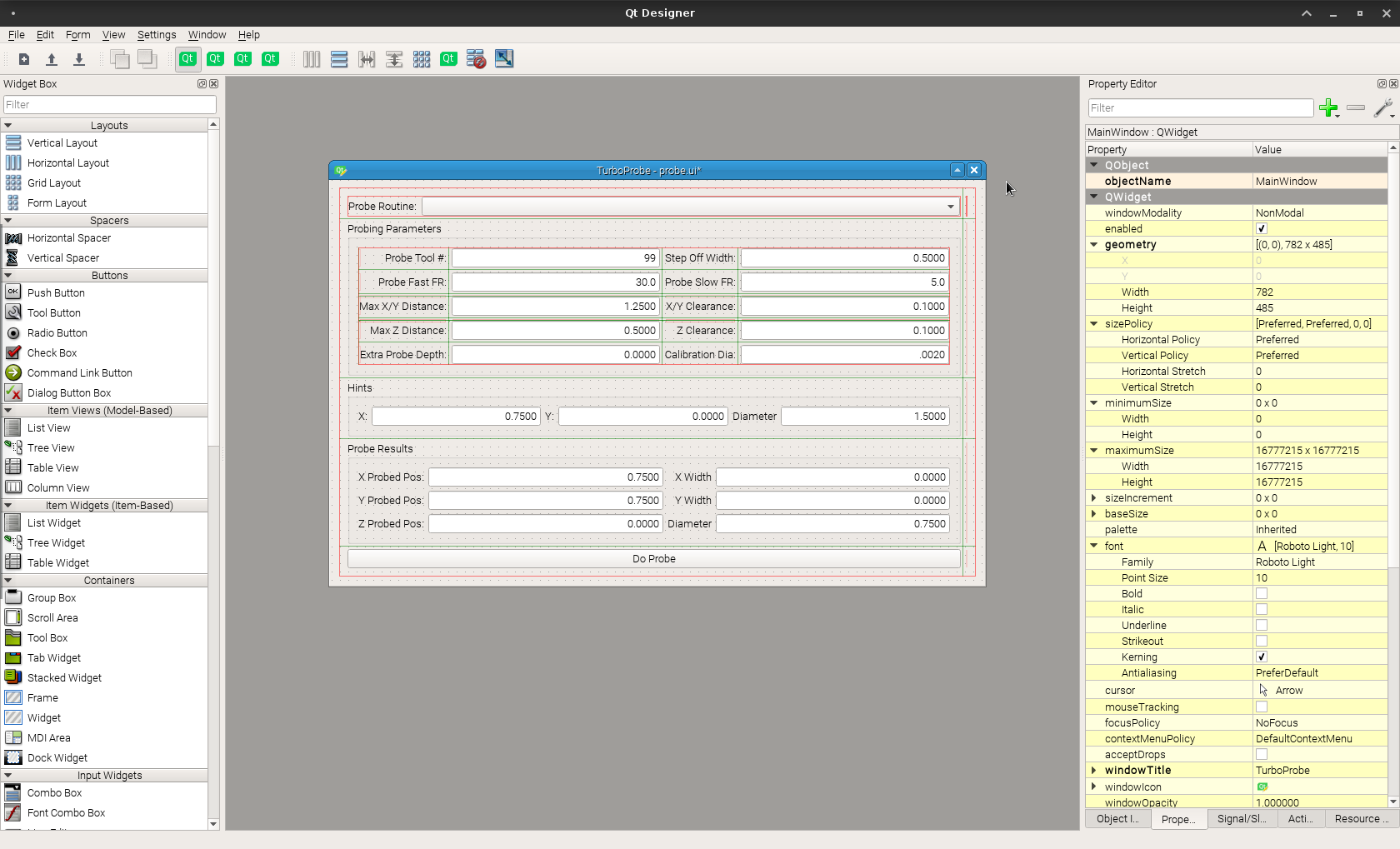Click the Break Layout toolbar icon
1400x849 pixels.
[x=476, y=59]
